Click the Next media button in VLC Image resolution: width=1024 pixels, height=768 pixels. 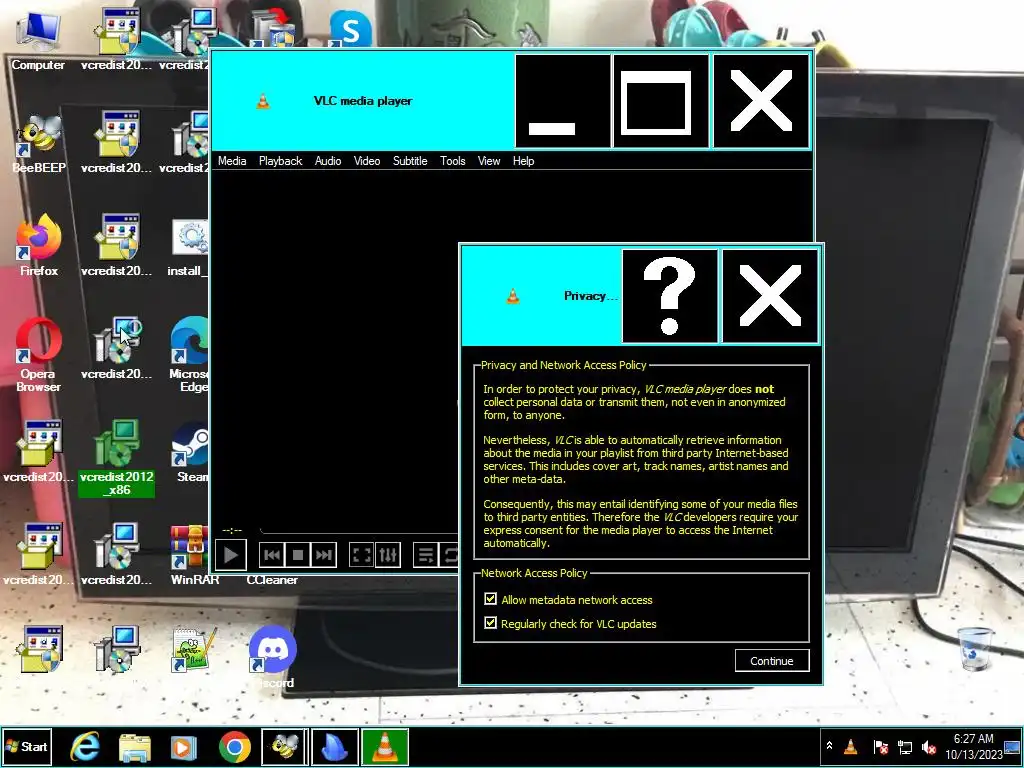(x=324, y=556)
